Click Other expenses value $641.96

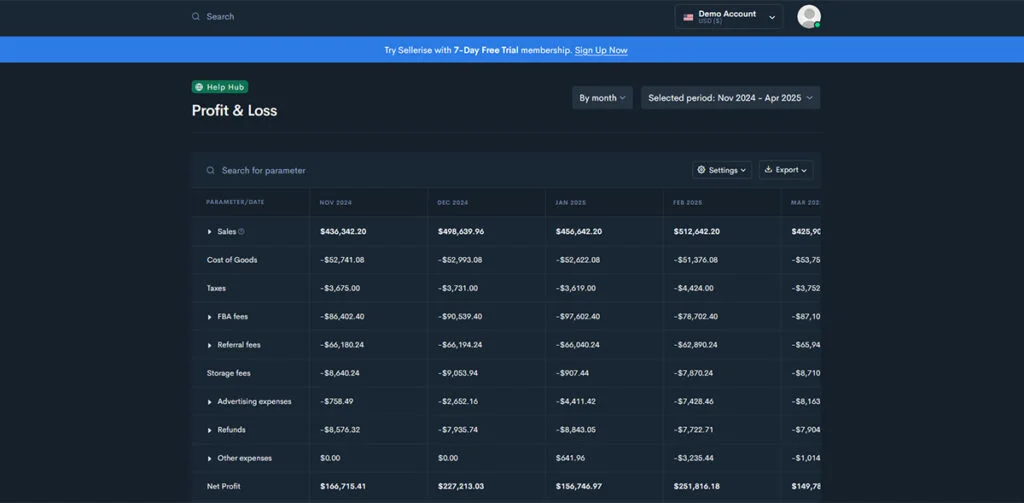click(x=571, y=459)
